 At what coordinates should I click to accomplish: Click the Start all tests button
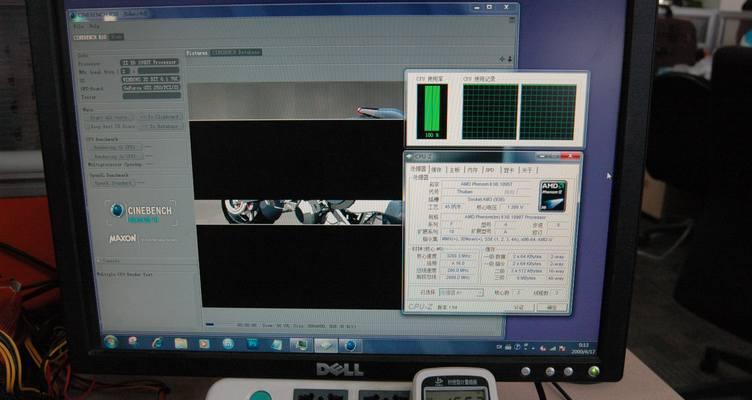click(x=109, y=117)
